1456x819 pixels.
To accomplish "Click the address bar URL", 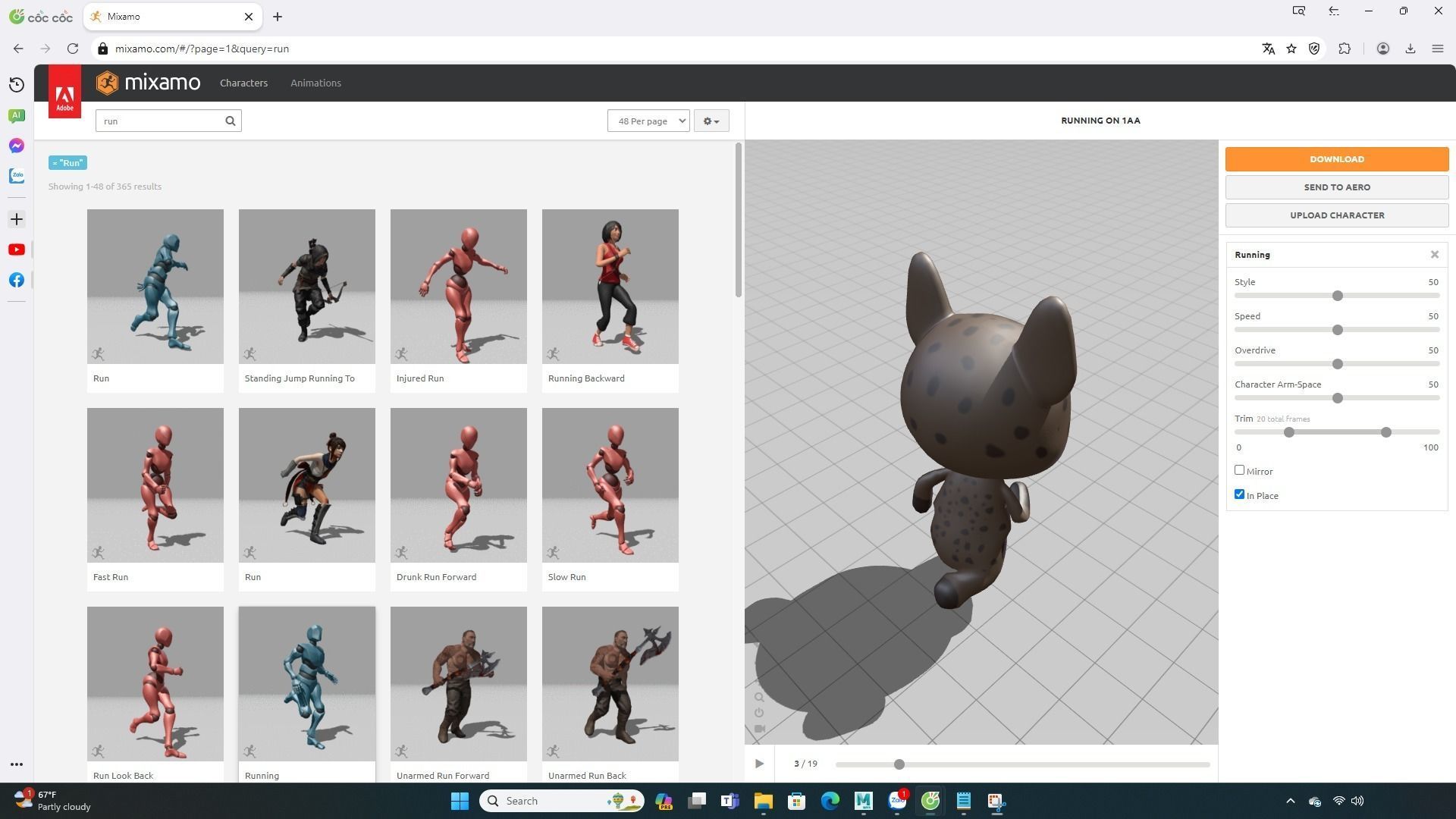I will pos(202,49).
